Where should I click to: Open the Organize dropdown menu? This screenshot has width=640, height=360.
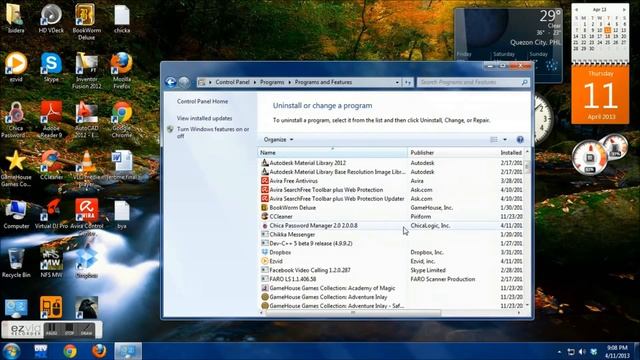278,140
